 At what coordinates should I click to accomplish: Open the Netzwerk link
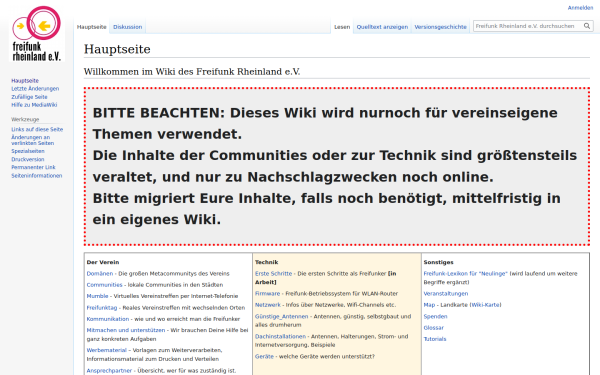click(268, 305)
